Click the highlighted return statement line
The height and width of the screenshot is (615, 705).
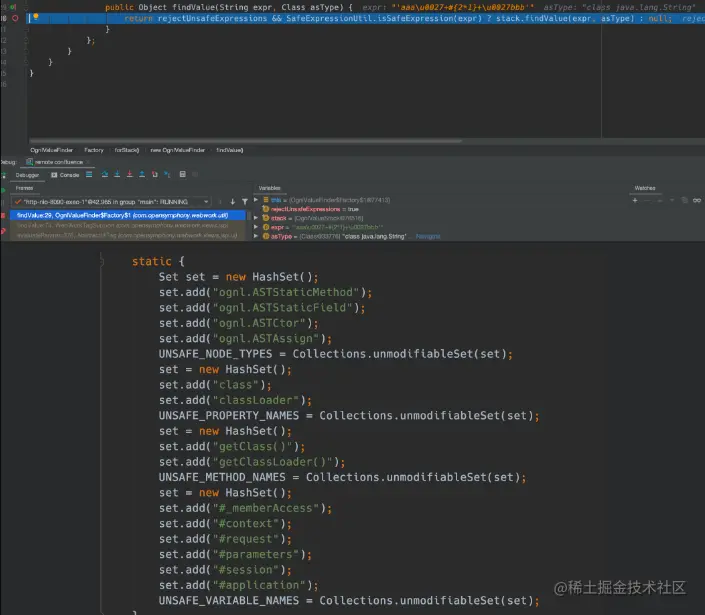[x=366, y=18]
